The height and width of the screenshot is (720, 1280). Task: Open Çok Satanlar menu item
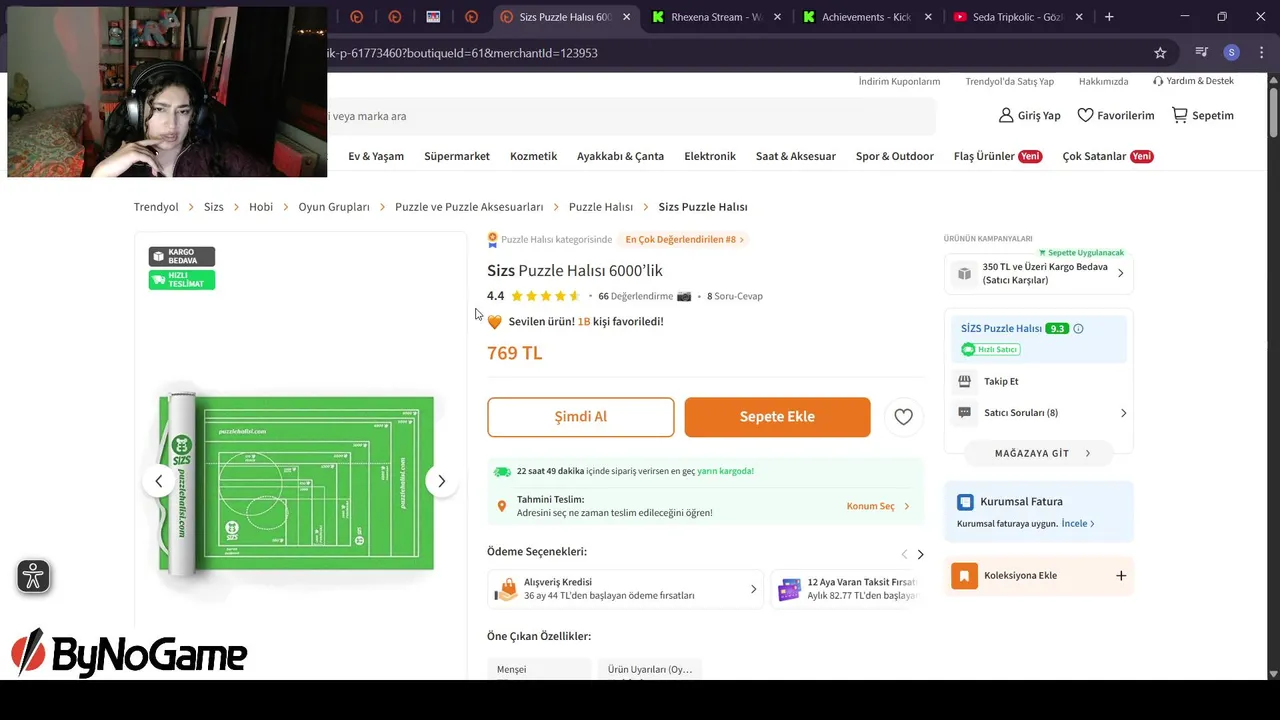pyautogui.click(x=1108, y=156)
